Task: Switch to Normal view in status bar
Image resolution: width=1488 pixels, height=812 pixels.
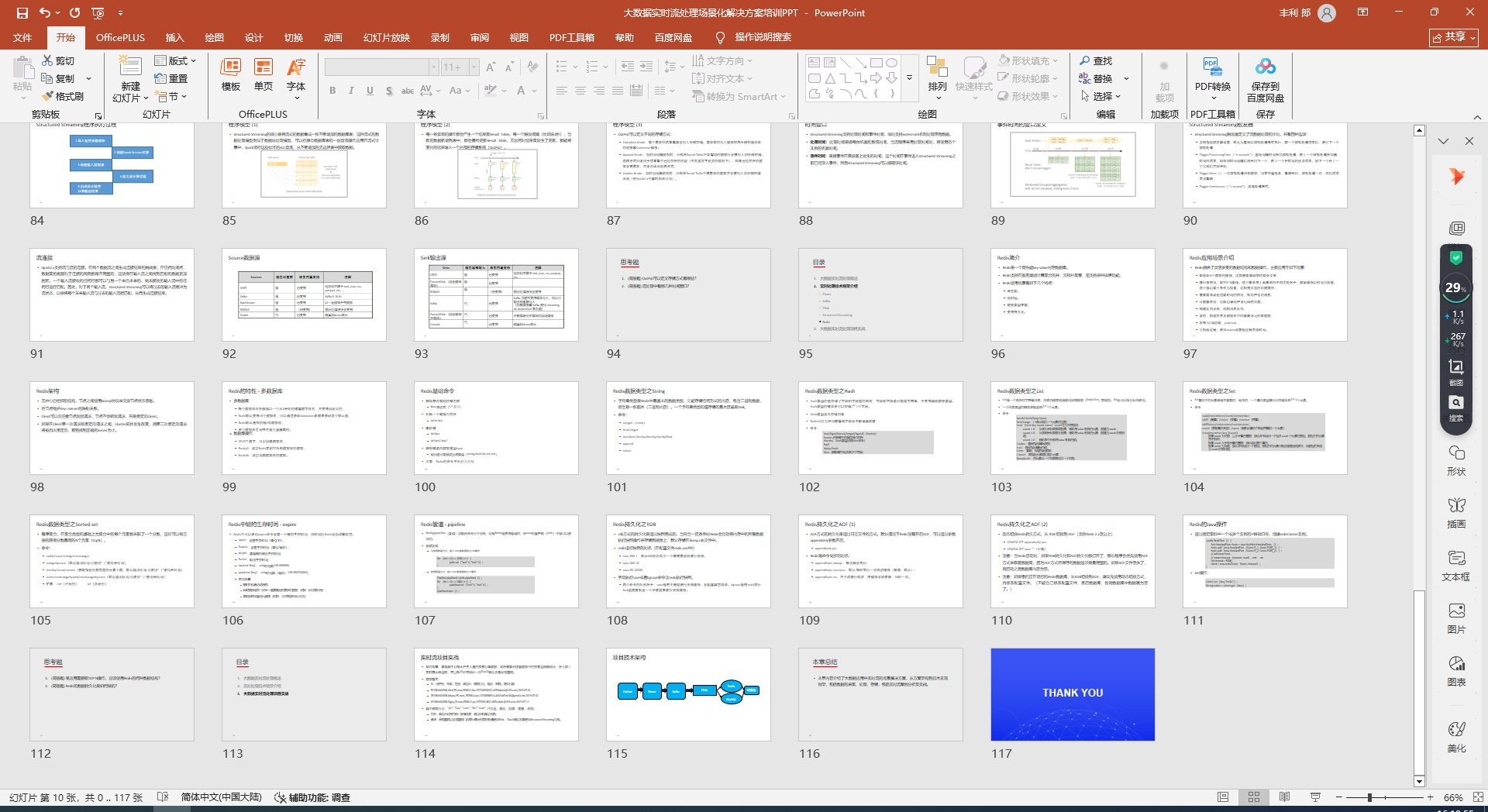Action: tap(1223, 797)
